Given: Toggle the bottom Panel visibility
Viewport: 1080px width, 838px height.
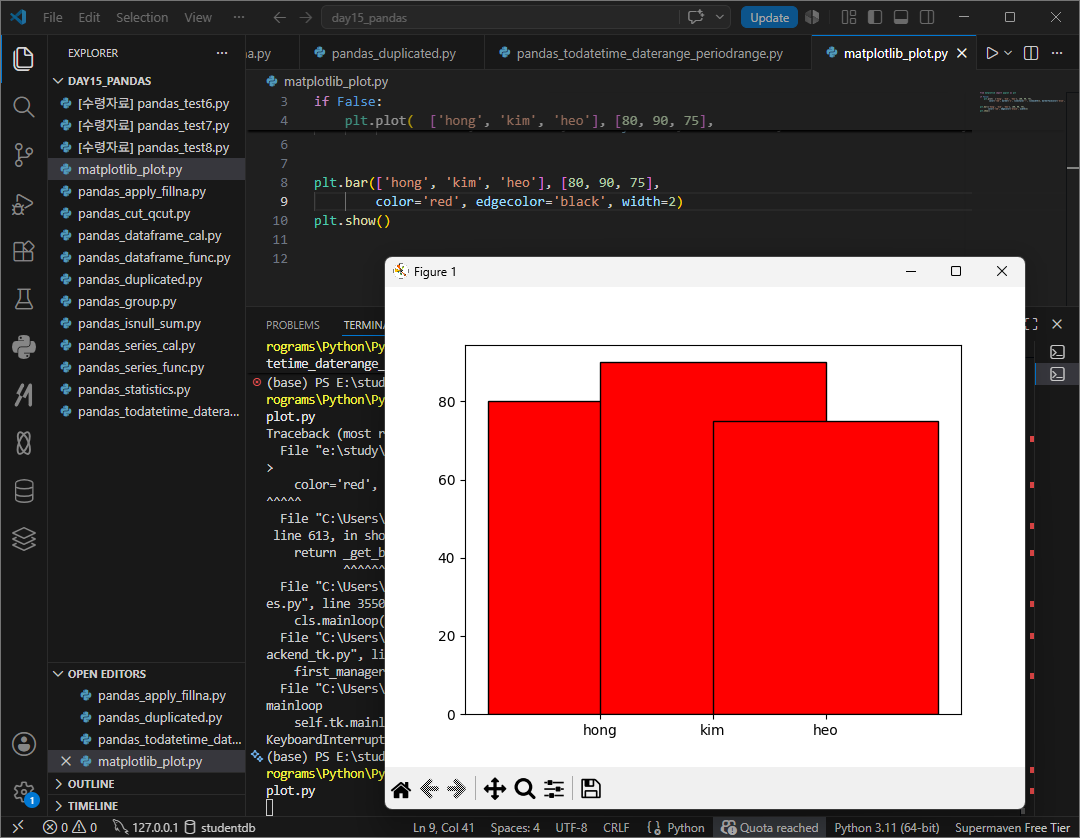Looking at the screenshot, I should pyautogui.click(x=901, y=17).
